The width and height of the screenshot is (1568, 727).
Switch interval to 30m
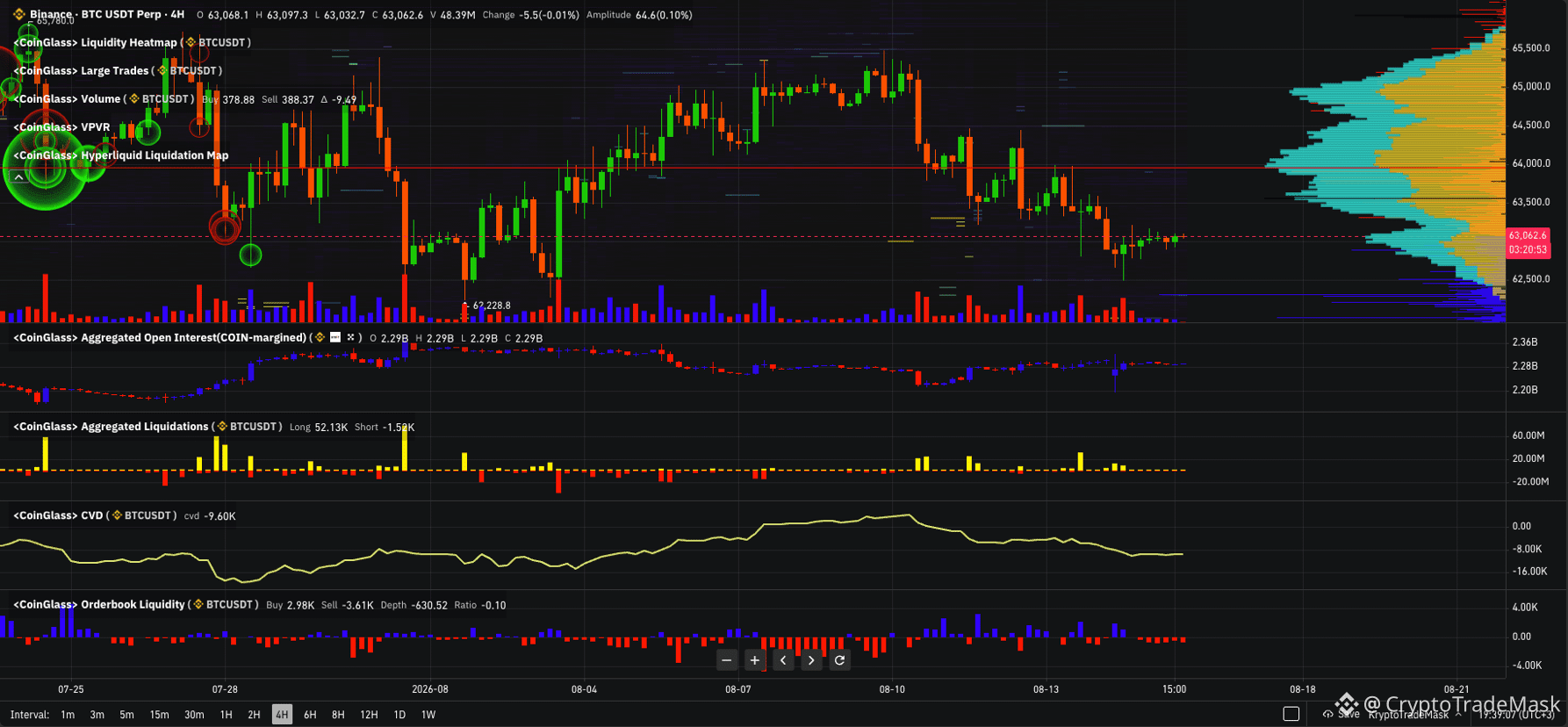click(x=194, y=715)
